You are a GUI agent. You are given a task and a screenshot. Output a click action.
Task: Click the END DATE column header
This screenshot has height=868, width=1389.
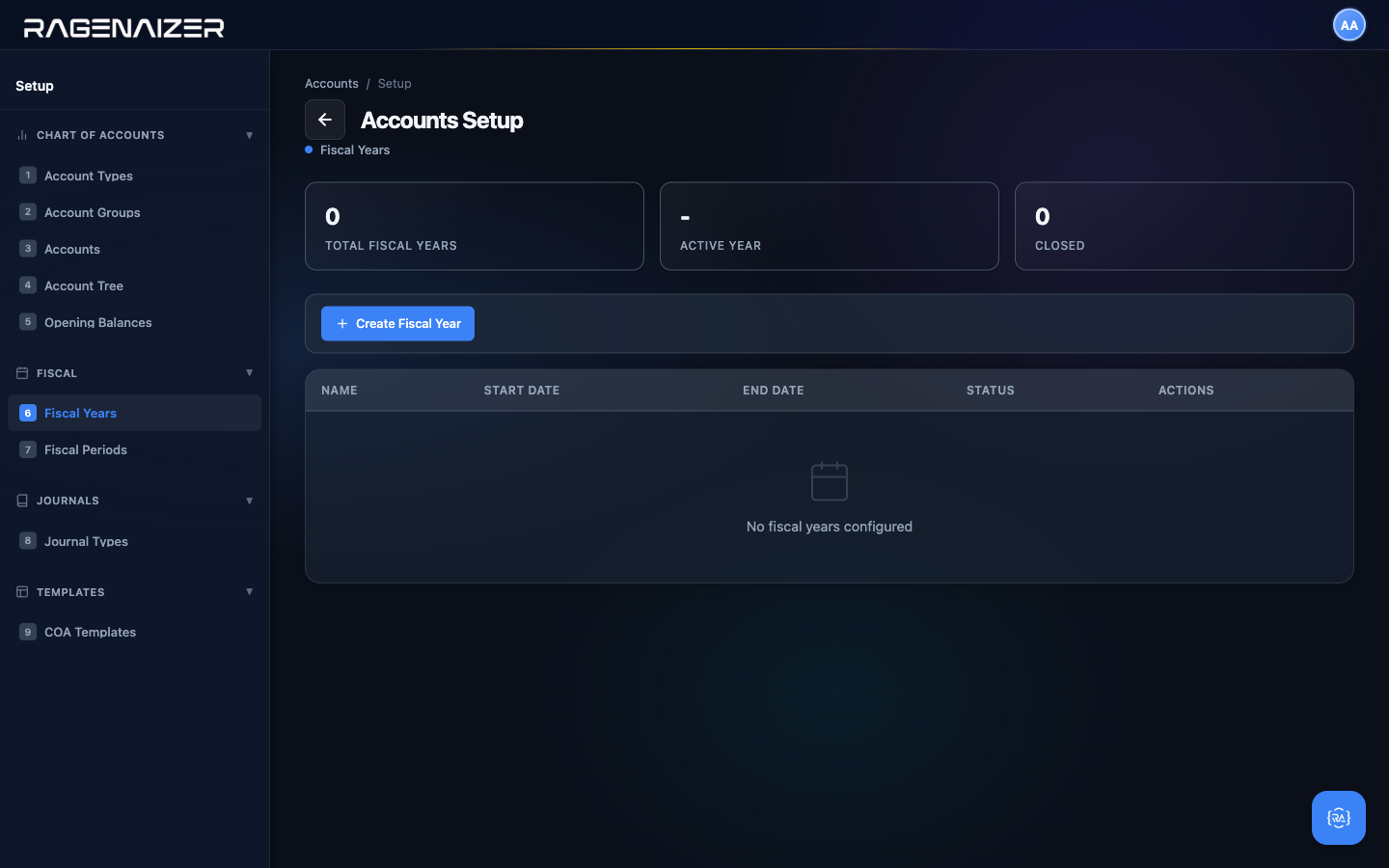774,391
